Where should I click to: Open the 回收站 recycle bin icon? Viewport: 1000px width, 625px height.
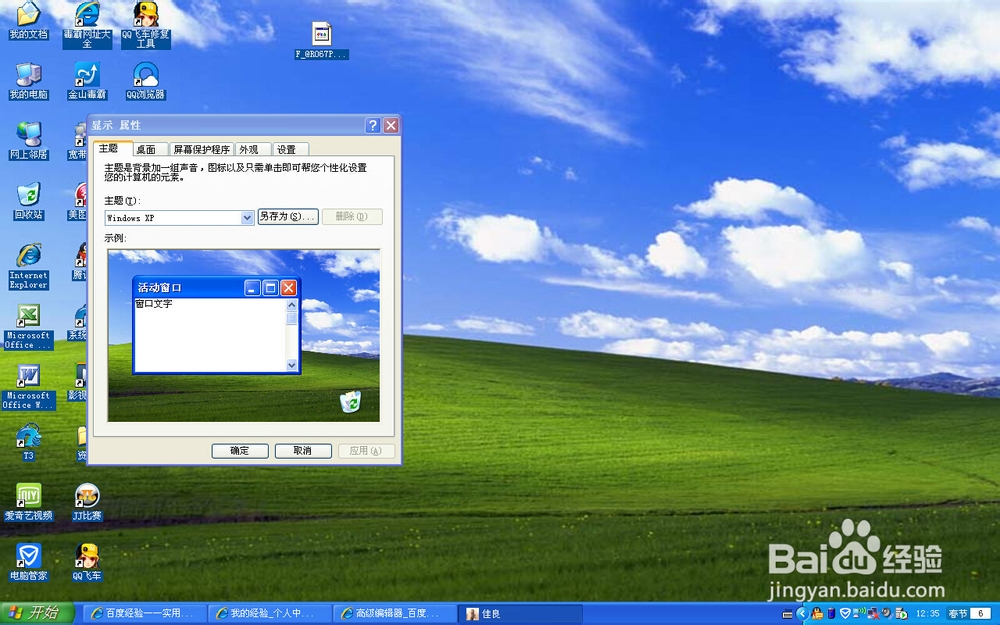point(28,201)
